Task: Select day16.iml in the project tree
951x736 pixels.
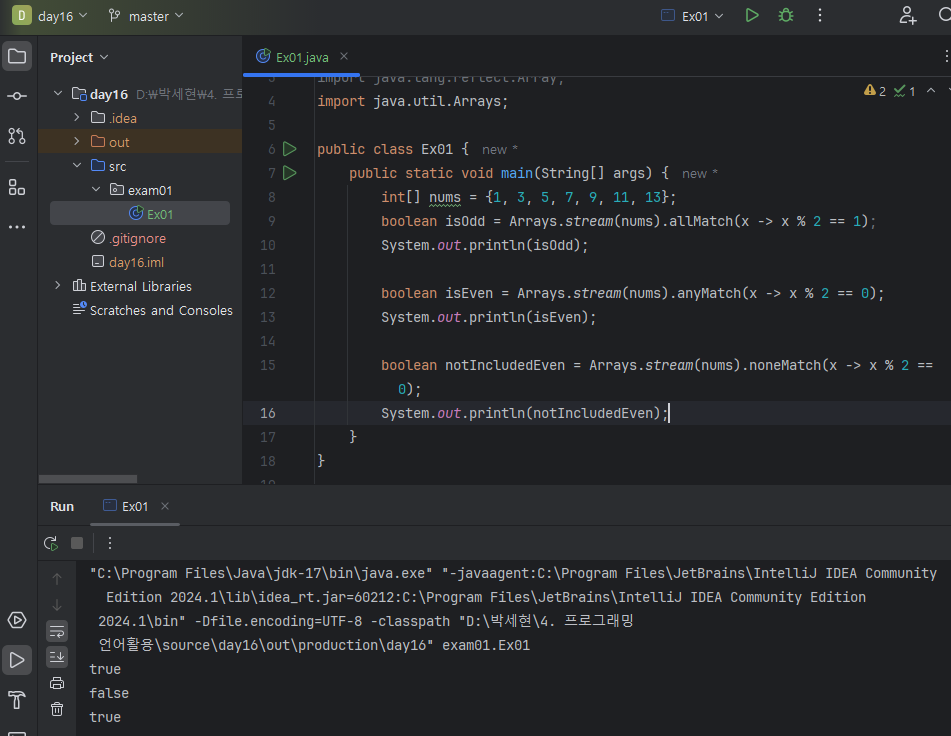Action: (136, 262)
